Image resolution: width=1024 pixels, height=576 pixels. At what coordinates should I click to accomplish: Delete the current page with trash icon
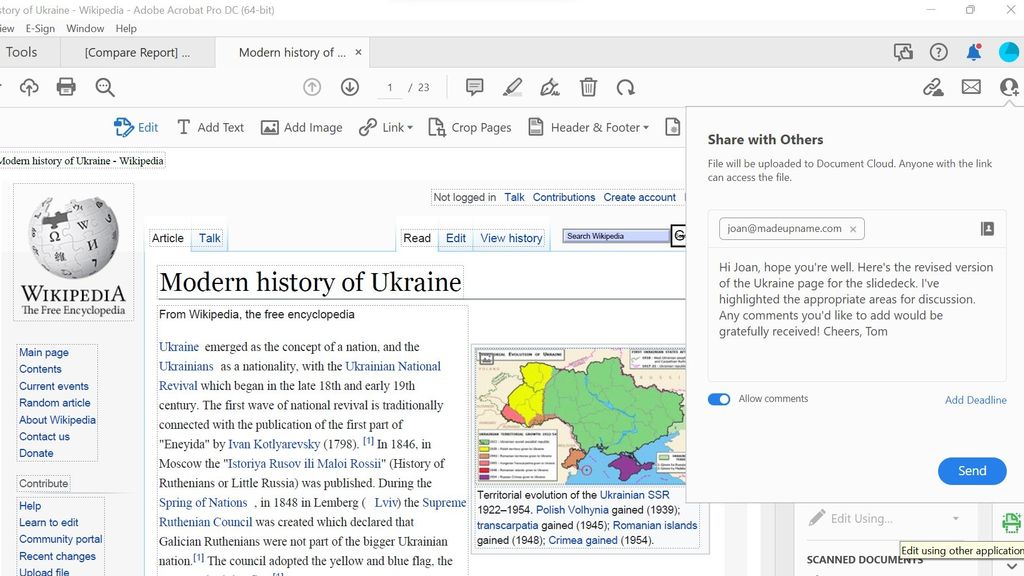[589, 87]
